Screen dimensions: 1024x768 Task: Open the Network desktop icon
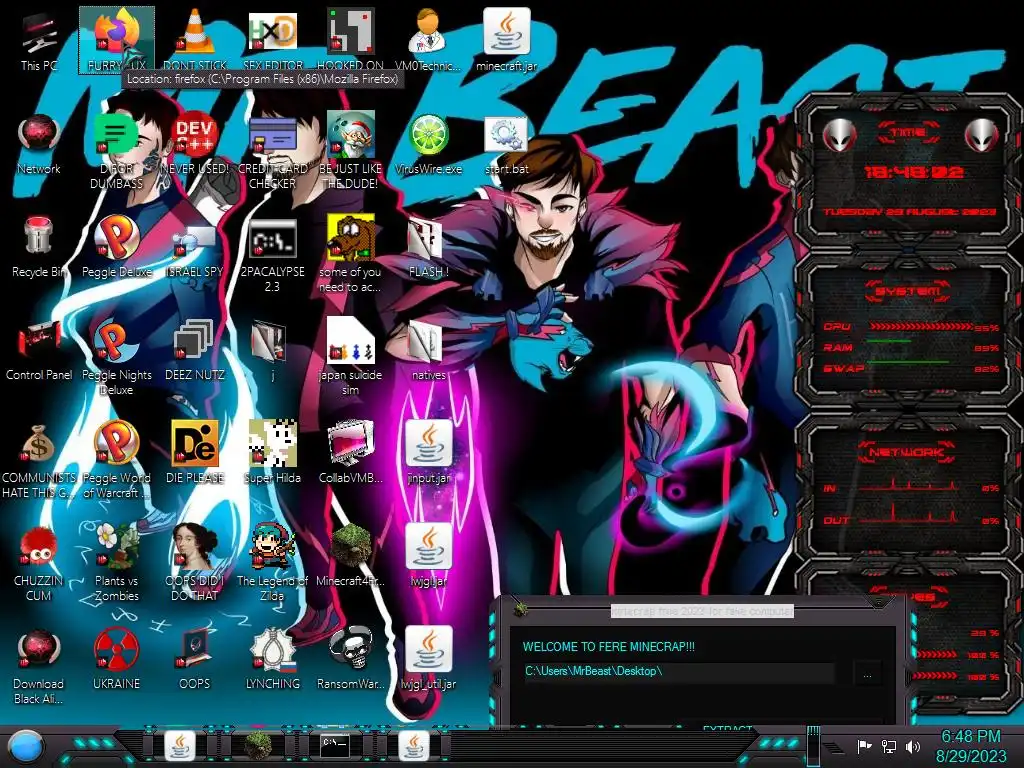pos(39,144)
